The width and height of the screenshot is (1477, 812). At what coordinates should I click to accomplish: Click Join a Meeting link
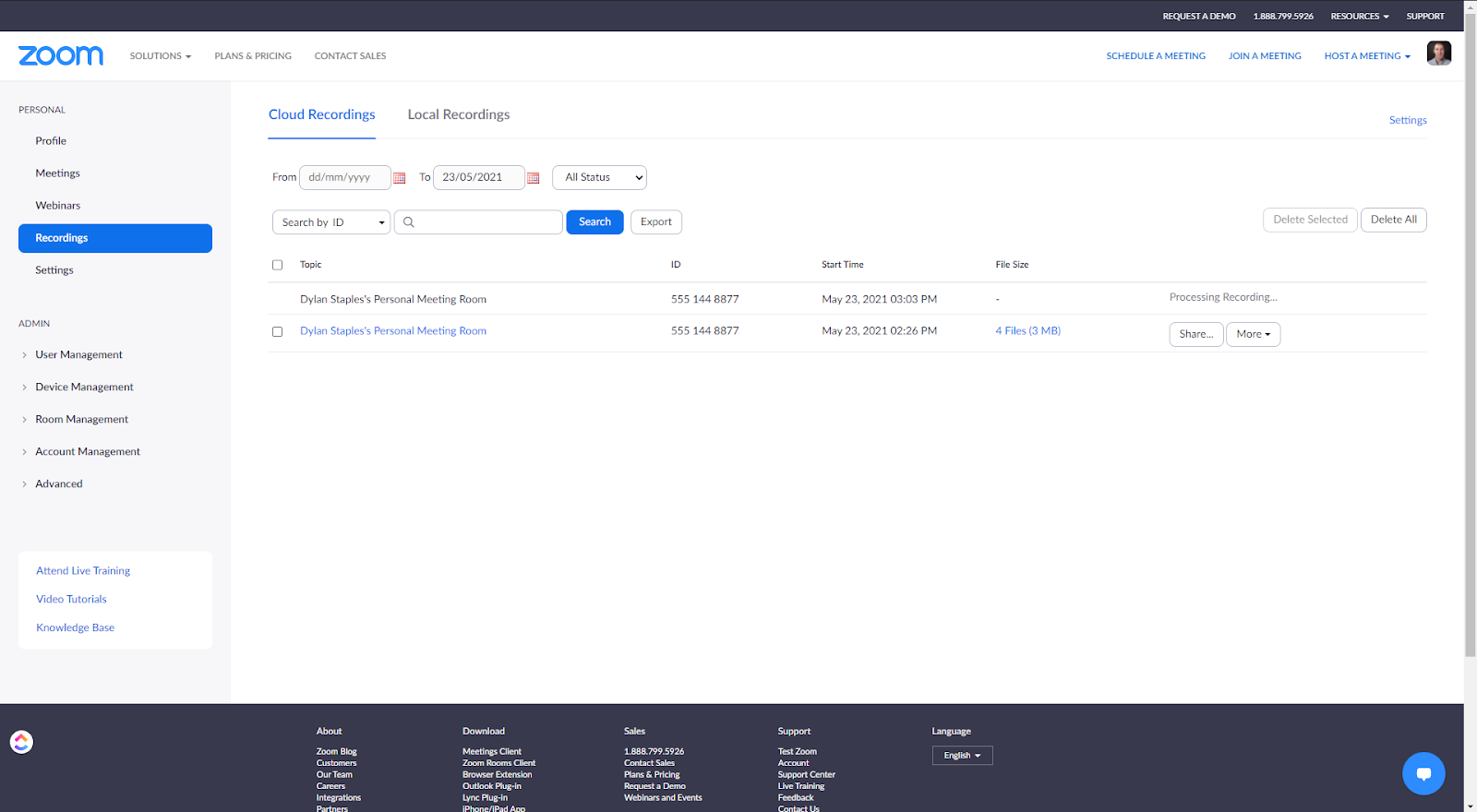click(x=1265, y=56)
